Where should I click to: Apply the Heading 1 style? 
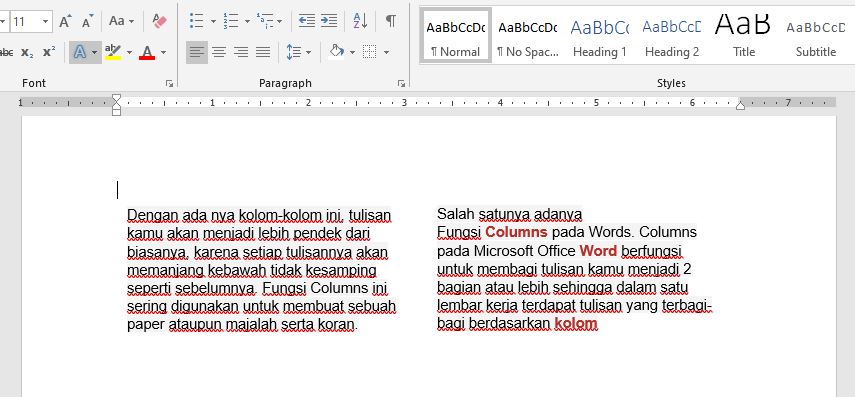(x=600, y=35)
